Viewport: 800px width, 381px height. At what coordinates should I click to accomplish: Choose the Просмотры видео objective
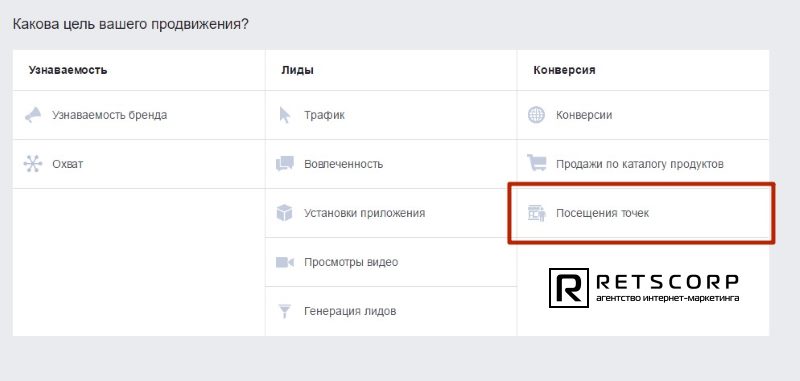[x=351, y=262]
